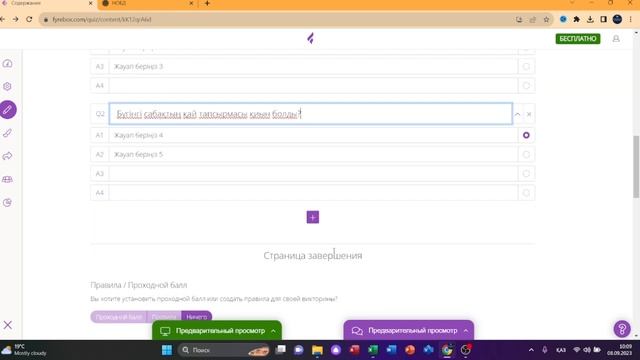Open the paintbrush design icon in sidebar
This screenshot has height=360, width=640.
(x=7, y=133)
